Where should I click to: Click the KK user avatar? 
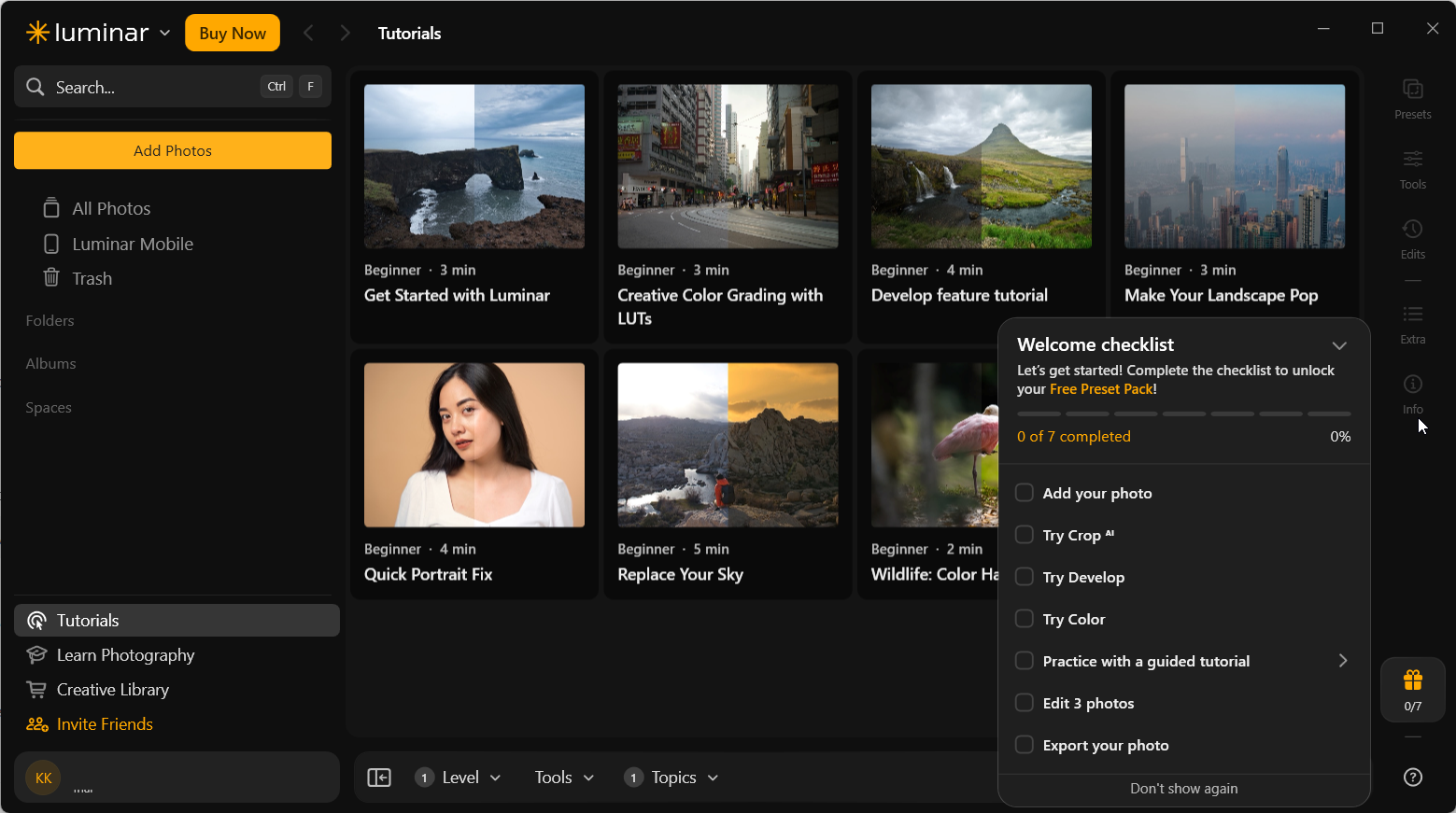(43, 778)
